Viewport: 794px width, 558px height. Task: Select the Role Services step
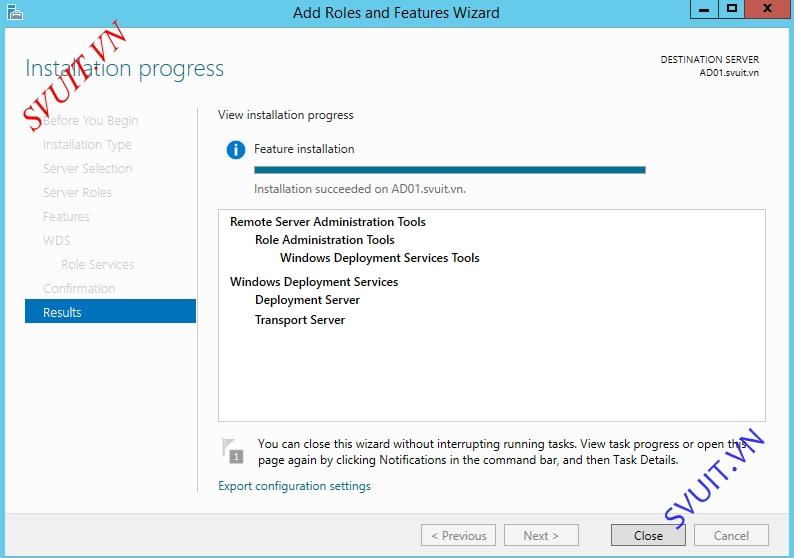pos(97,264)
